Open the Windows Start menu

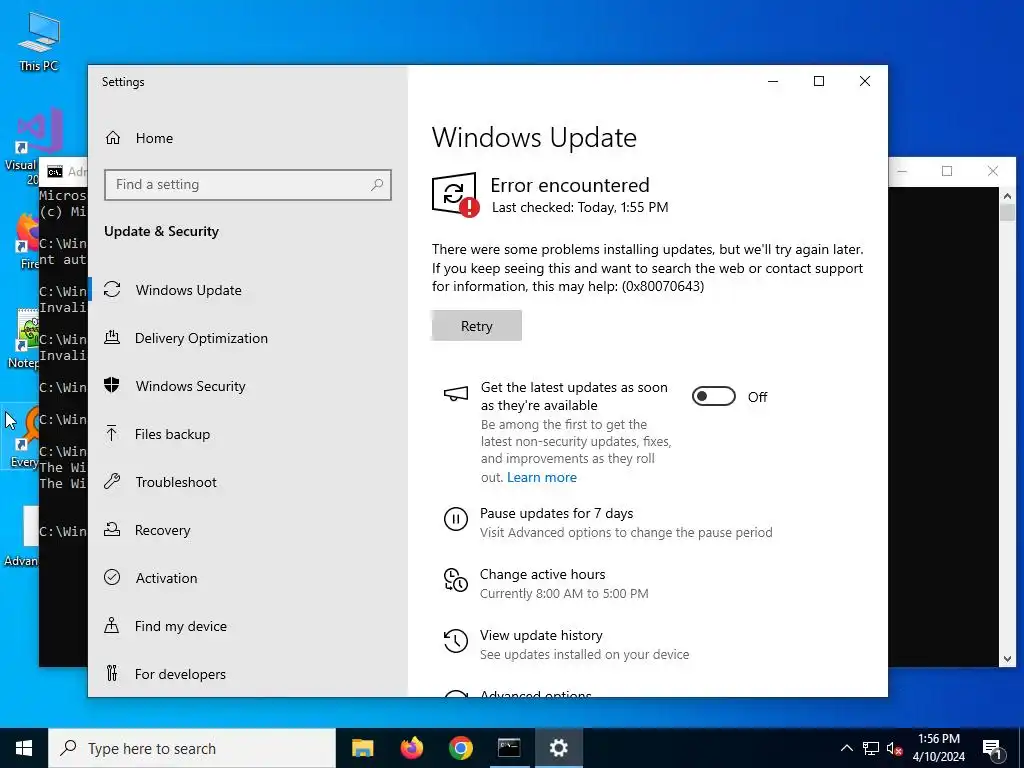24,748
